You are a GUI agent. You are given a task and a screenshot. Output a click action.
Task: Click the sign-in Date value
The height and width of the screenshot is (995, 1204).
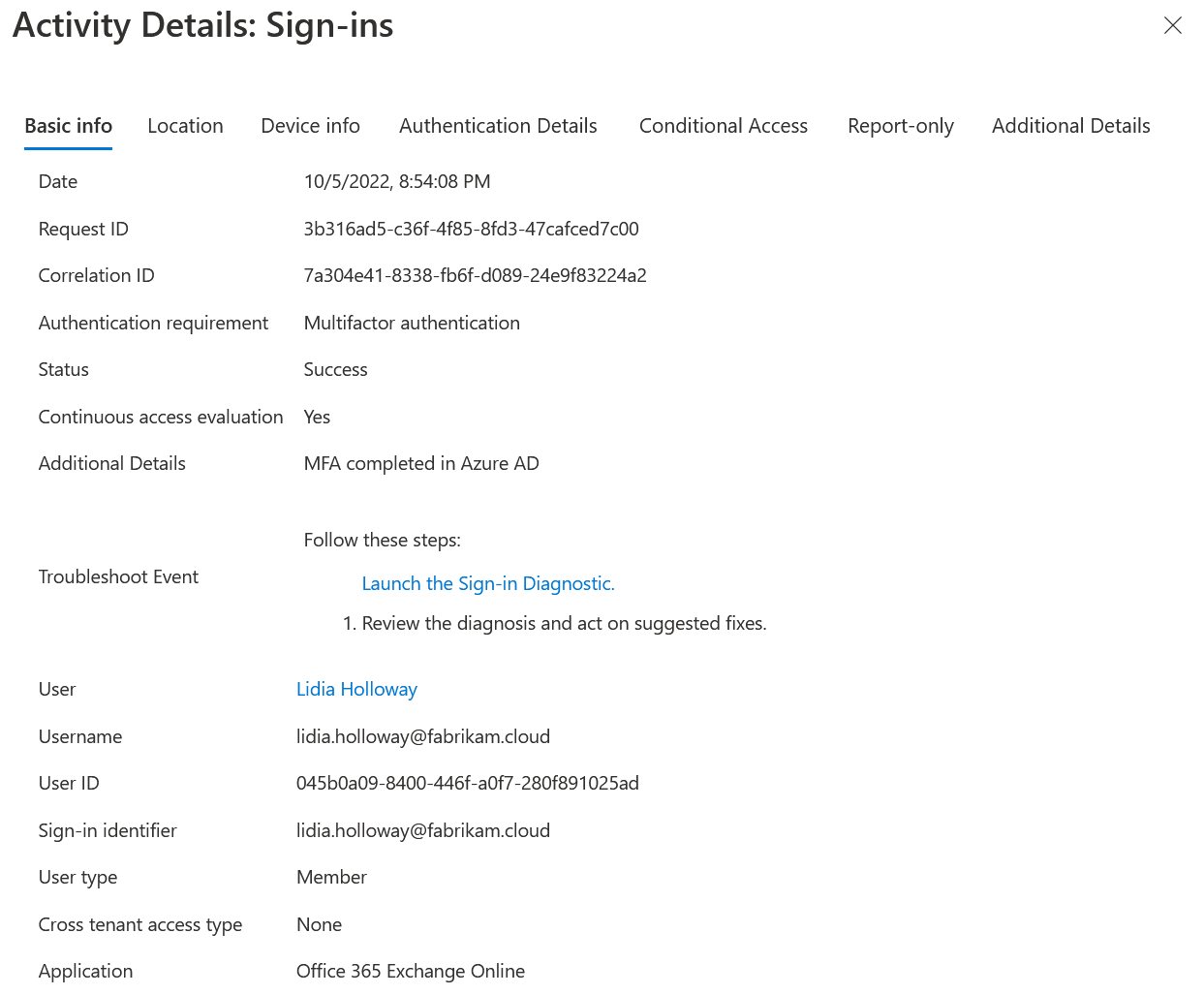tap(397, 181)
